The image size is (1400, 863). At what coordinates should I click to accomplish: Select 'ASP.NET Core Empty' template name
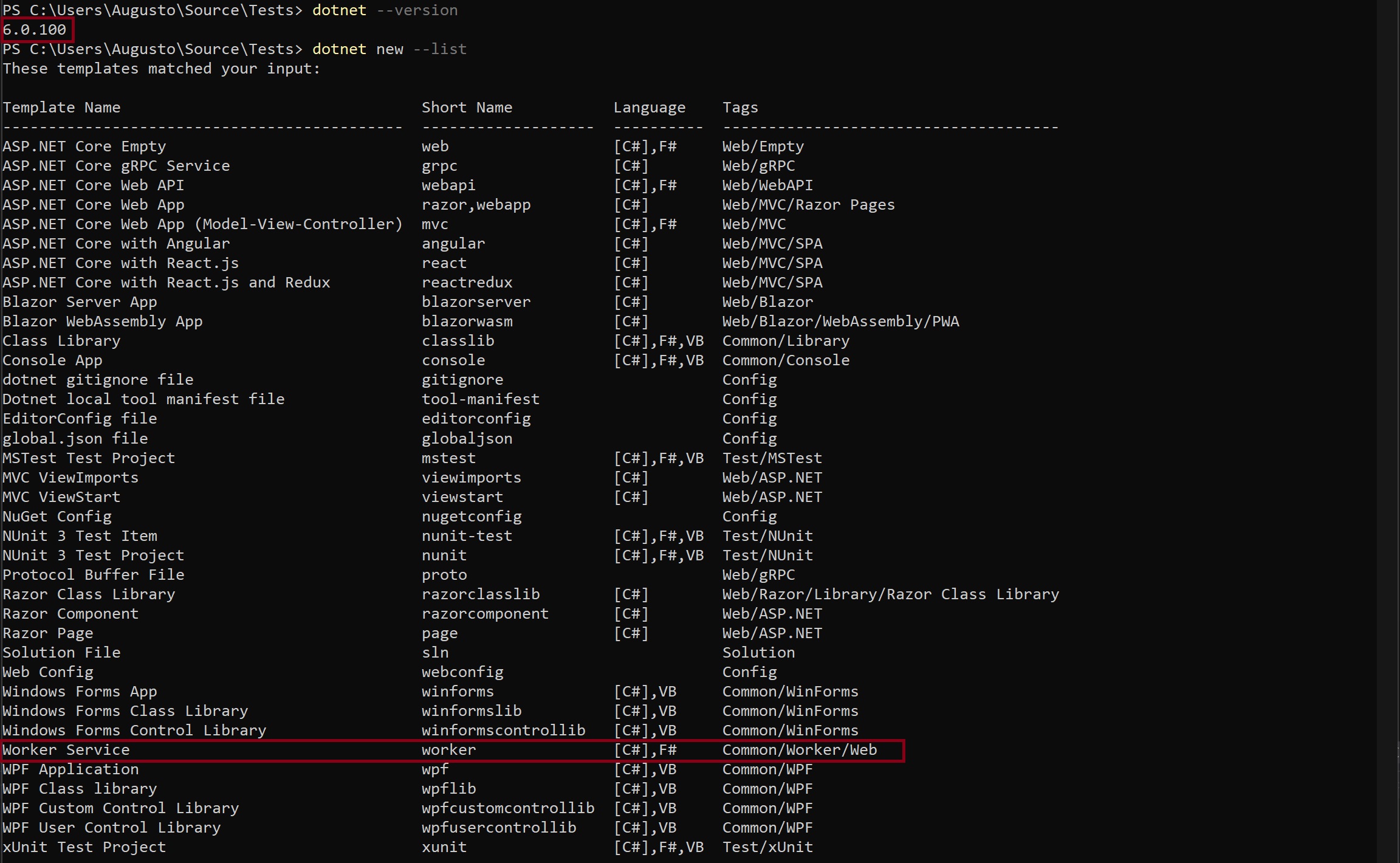(x=84, y=146)
